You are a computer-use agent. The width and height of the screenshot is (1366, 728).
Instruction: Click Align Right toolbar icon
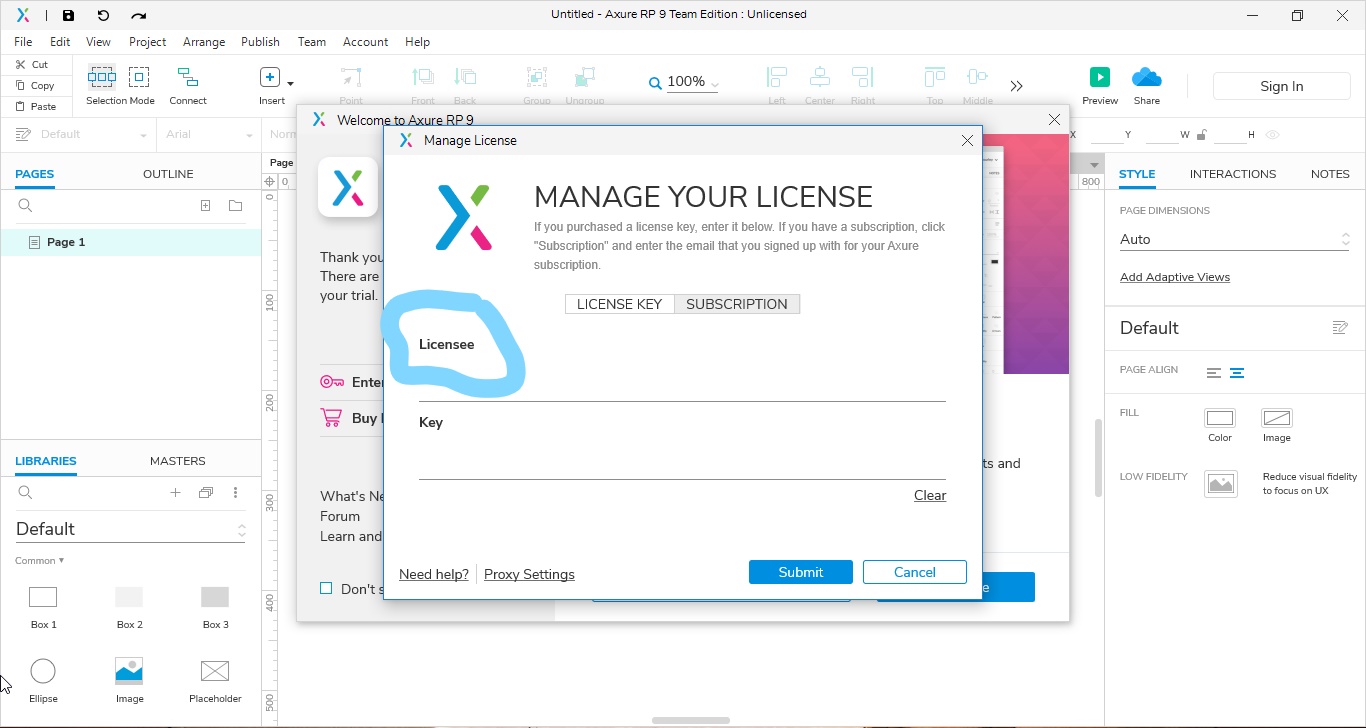(x=863, y=77)
